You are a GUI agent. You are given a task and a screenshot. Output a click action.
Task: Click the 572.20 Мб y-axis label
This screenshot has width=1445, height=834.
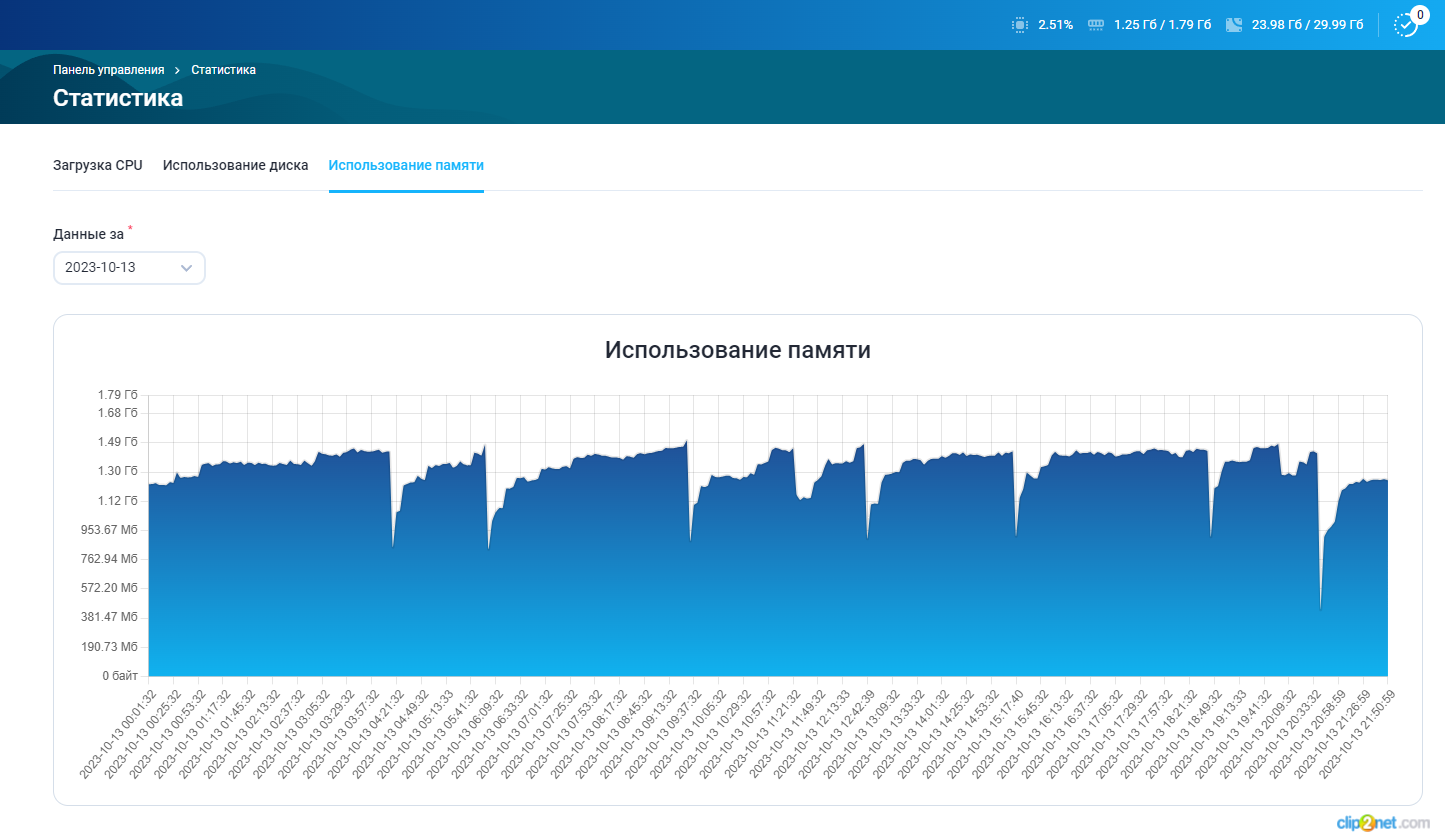110,588
